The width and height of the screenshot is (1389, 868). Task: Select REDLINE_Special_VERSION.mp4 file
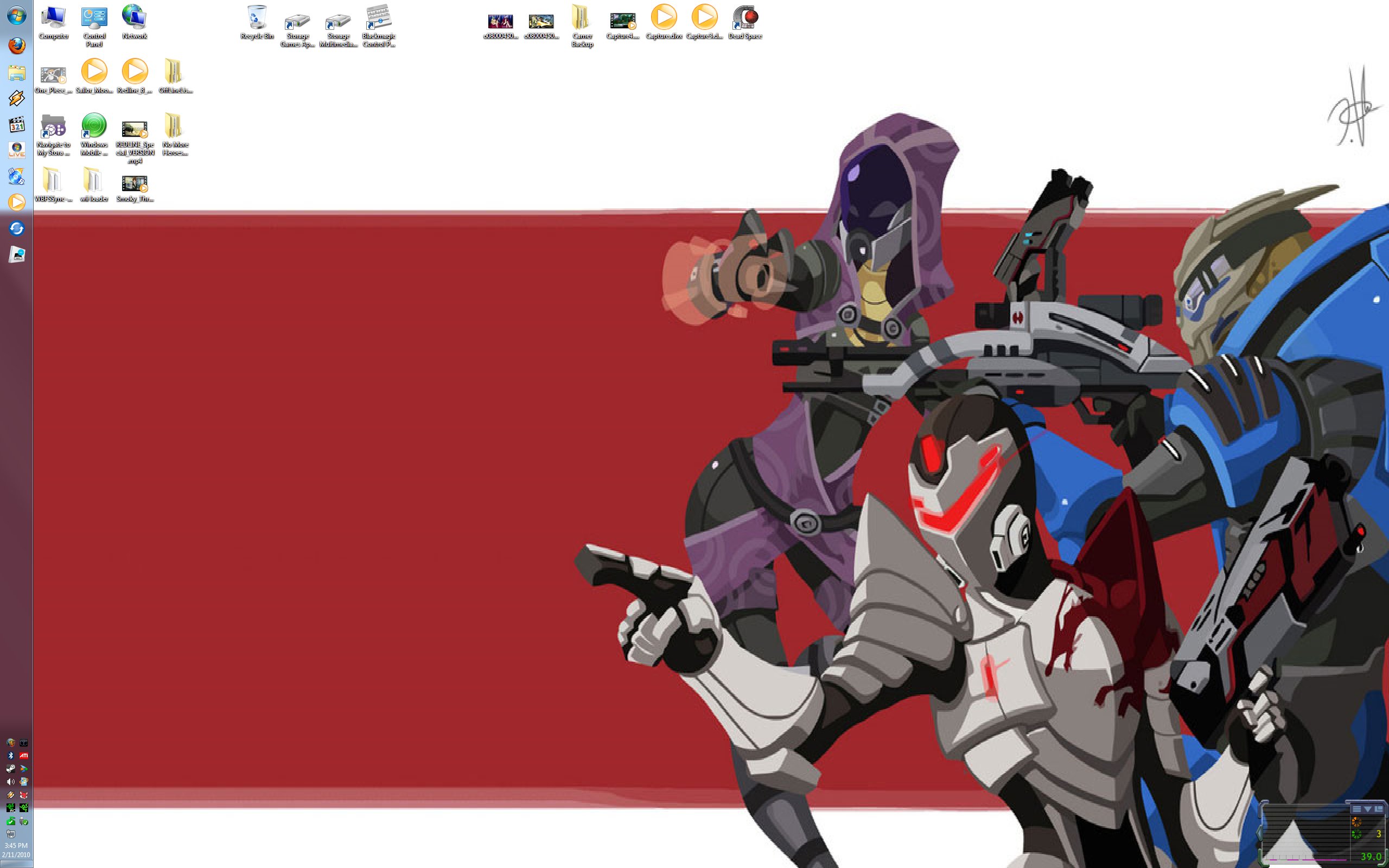click(135, 142)
